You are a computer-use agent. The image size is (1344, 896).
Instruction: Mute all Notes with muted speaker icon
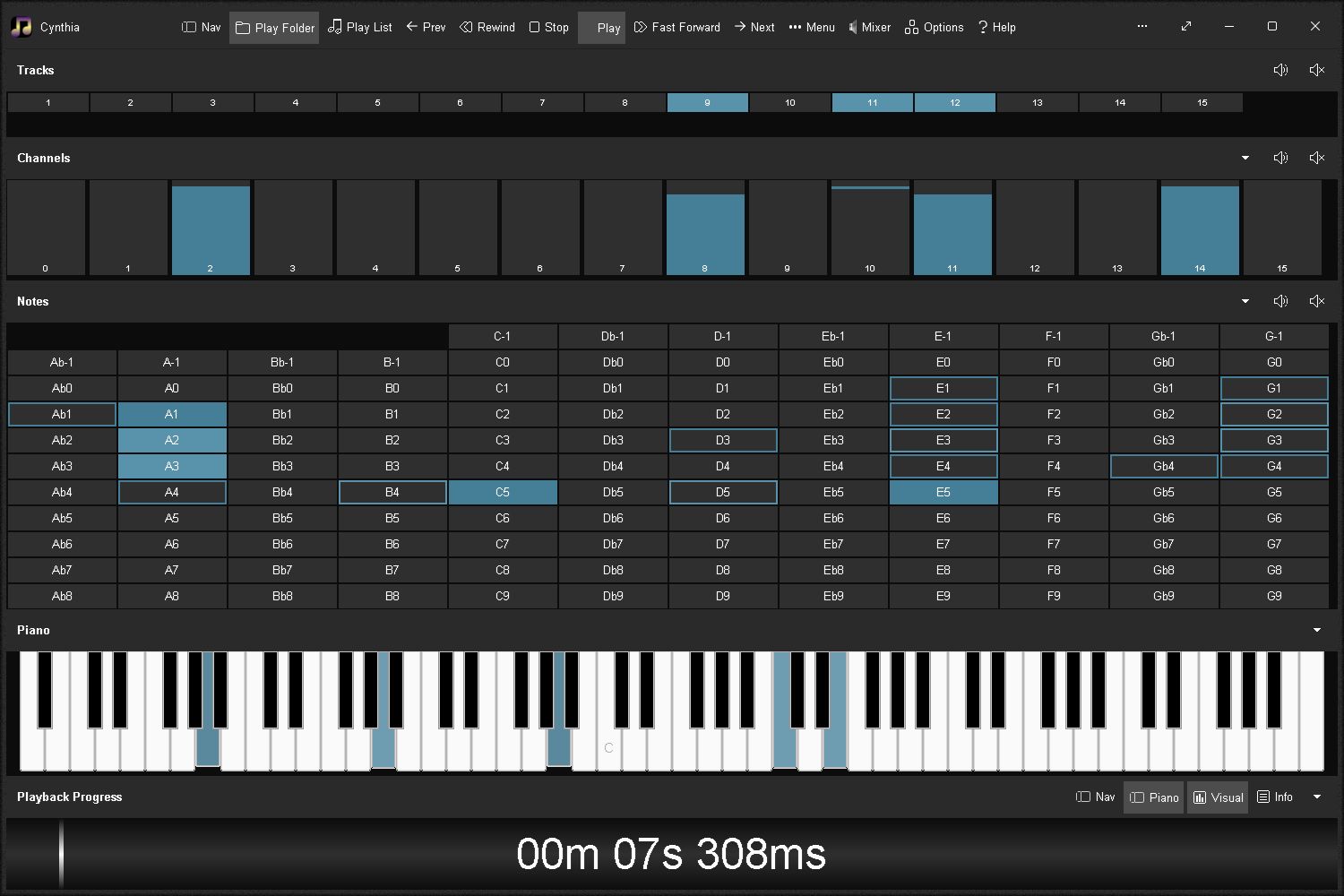(1317, 301)
